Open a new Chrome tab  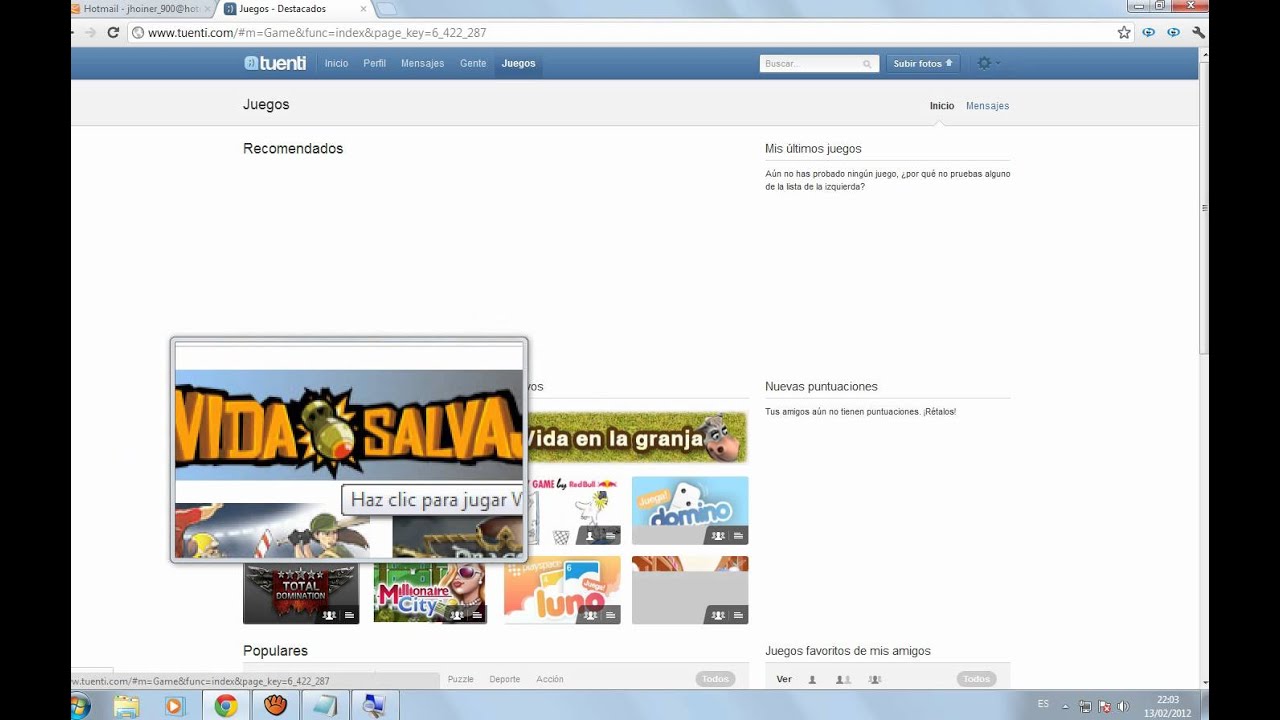tap(387, 9)
